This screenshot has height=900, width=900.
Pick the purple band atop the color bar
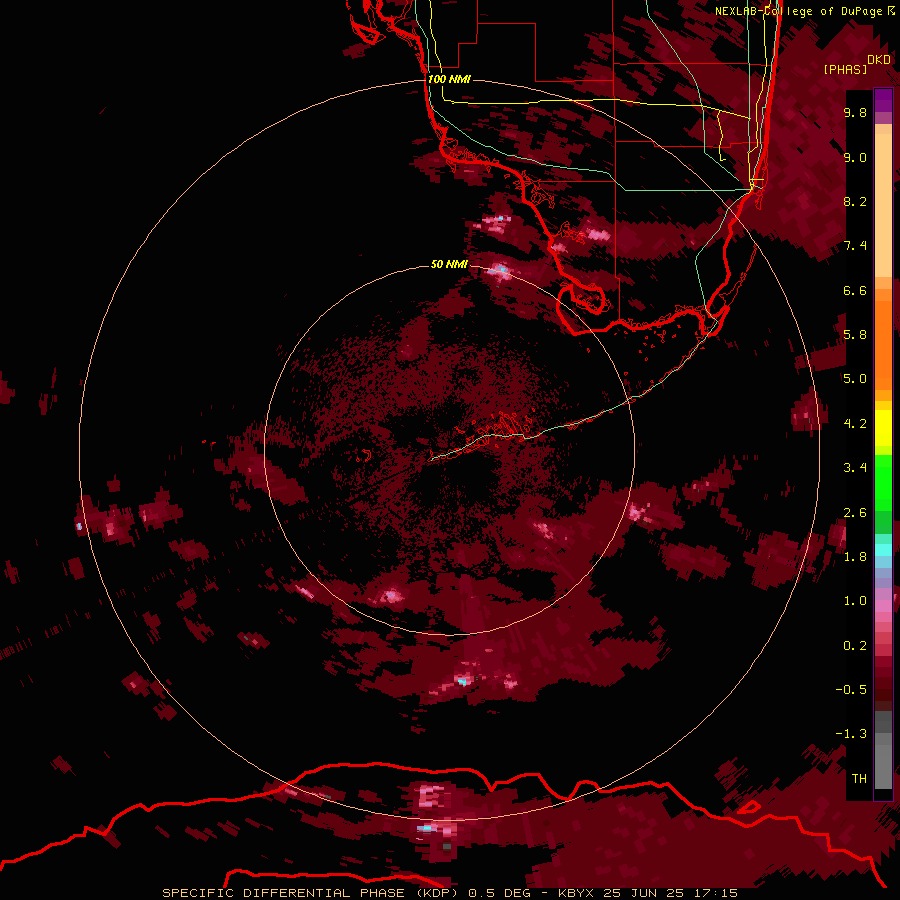[883, 100]
